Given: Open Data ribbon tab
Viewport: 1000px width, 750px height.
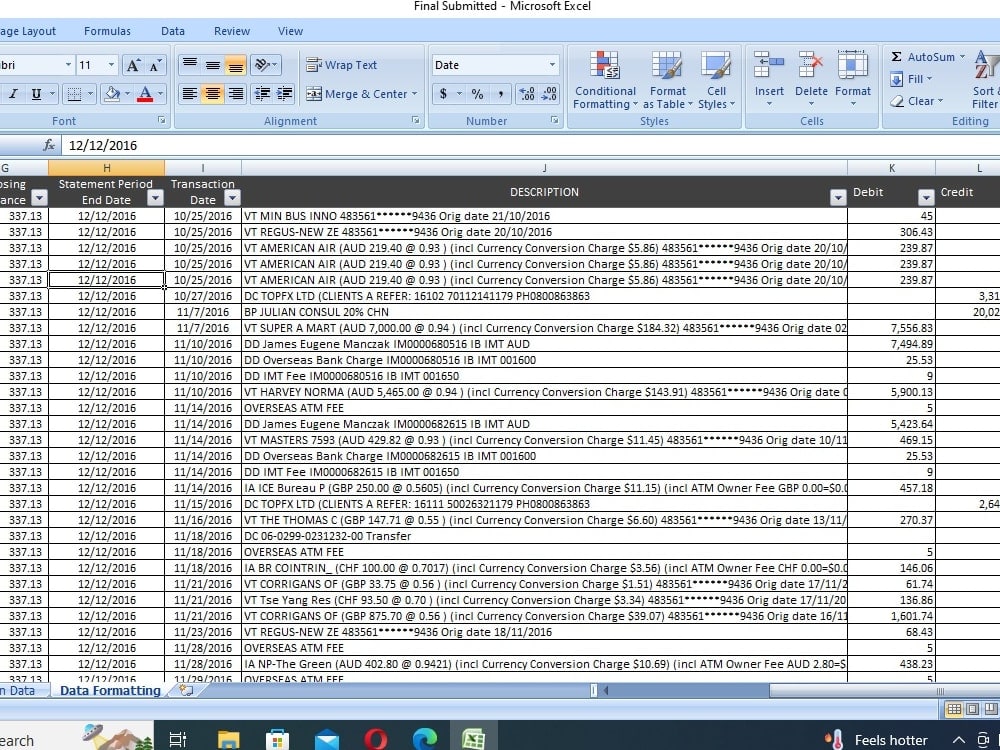Looking at the screenshot, I should point(173,31).
